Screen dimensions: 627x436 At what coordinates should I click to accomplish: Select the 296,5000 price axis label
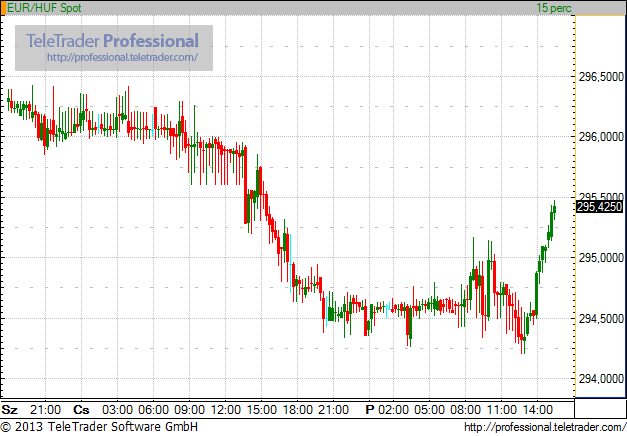601,76
